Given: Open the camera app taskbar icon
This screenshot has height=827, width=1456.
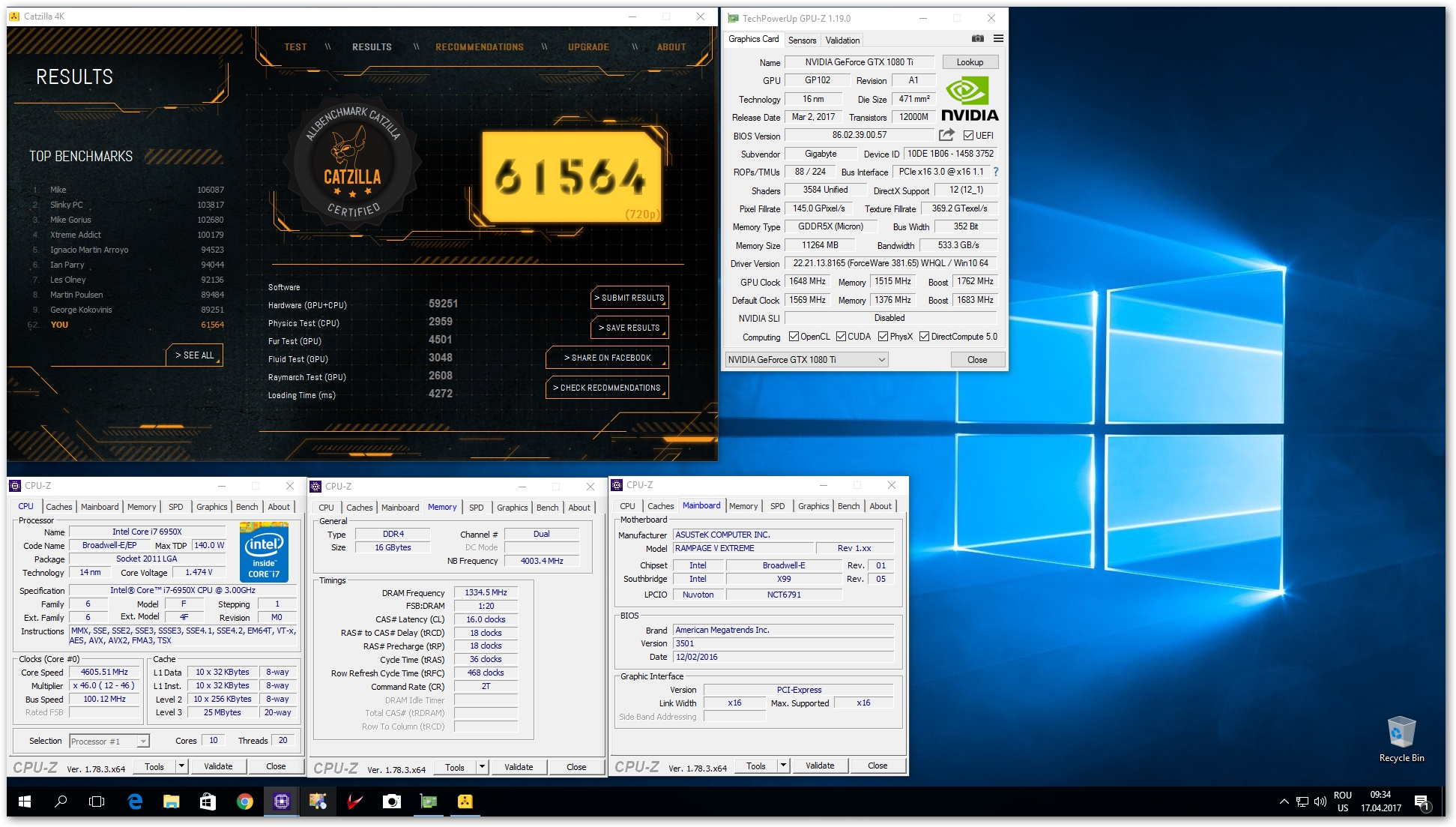Looking at the screenshot, I should coord(391,802).
